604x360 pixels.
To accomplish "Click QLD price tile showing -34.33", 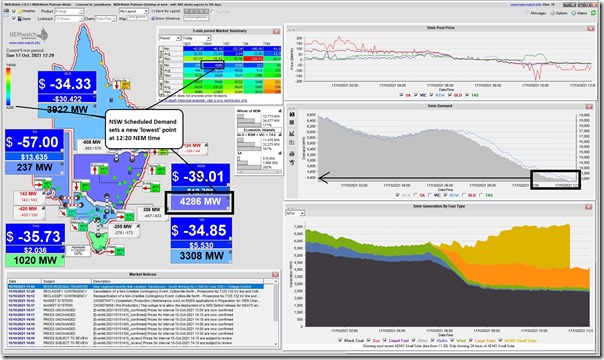I will click(x=67, y=84).
